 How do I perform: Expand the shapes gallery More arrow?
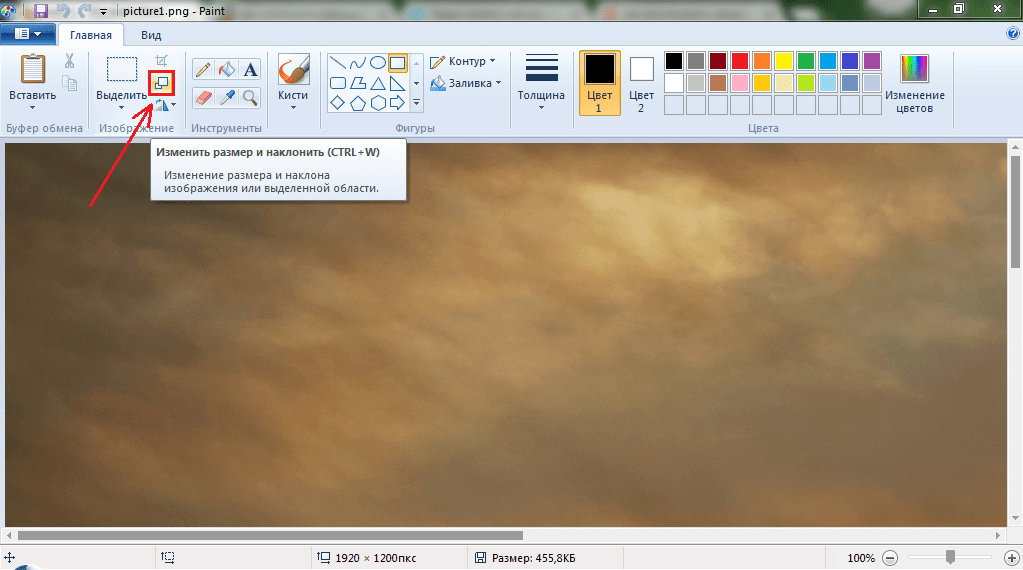[416, 102]
